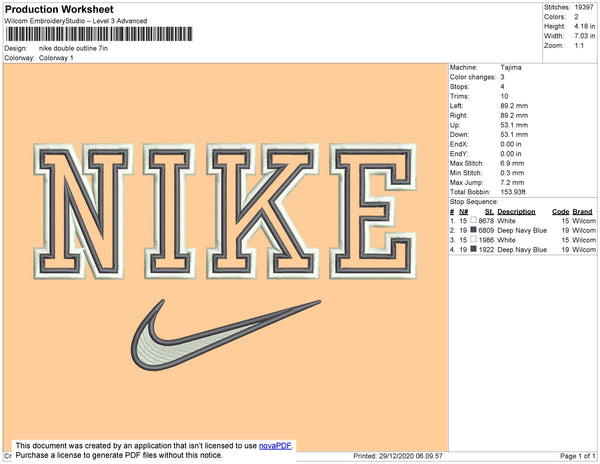Select the 'Production Worksheet' heading
This screenshot has height=464, width=600.
tap(59, 10)
